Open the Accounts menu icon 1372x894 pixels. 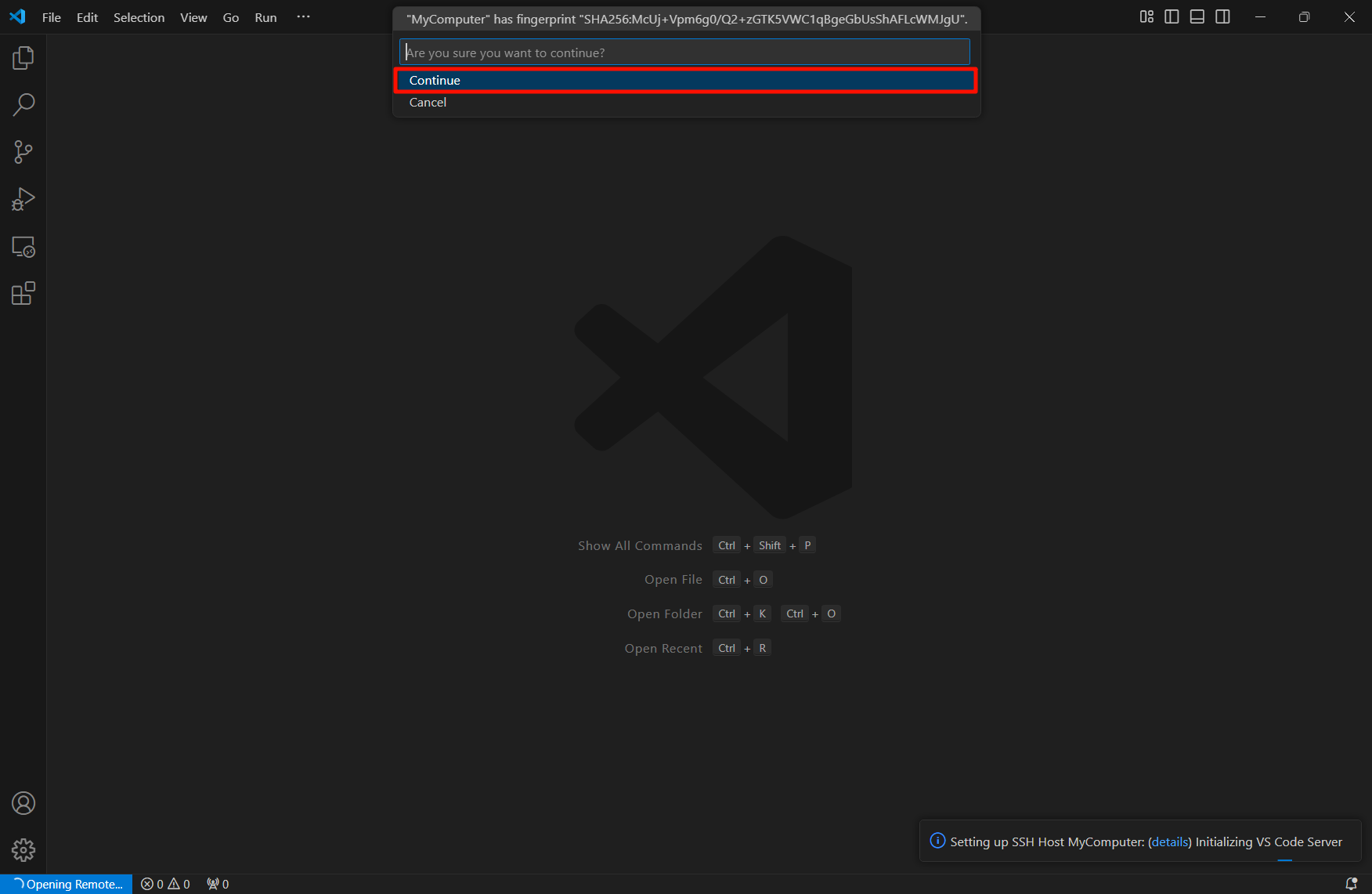point(23,803)
